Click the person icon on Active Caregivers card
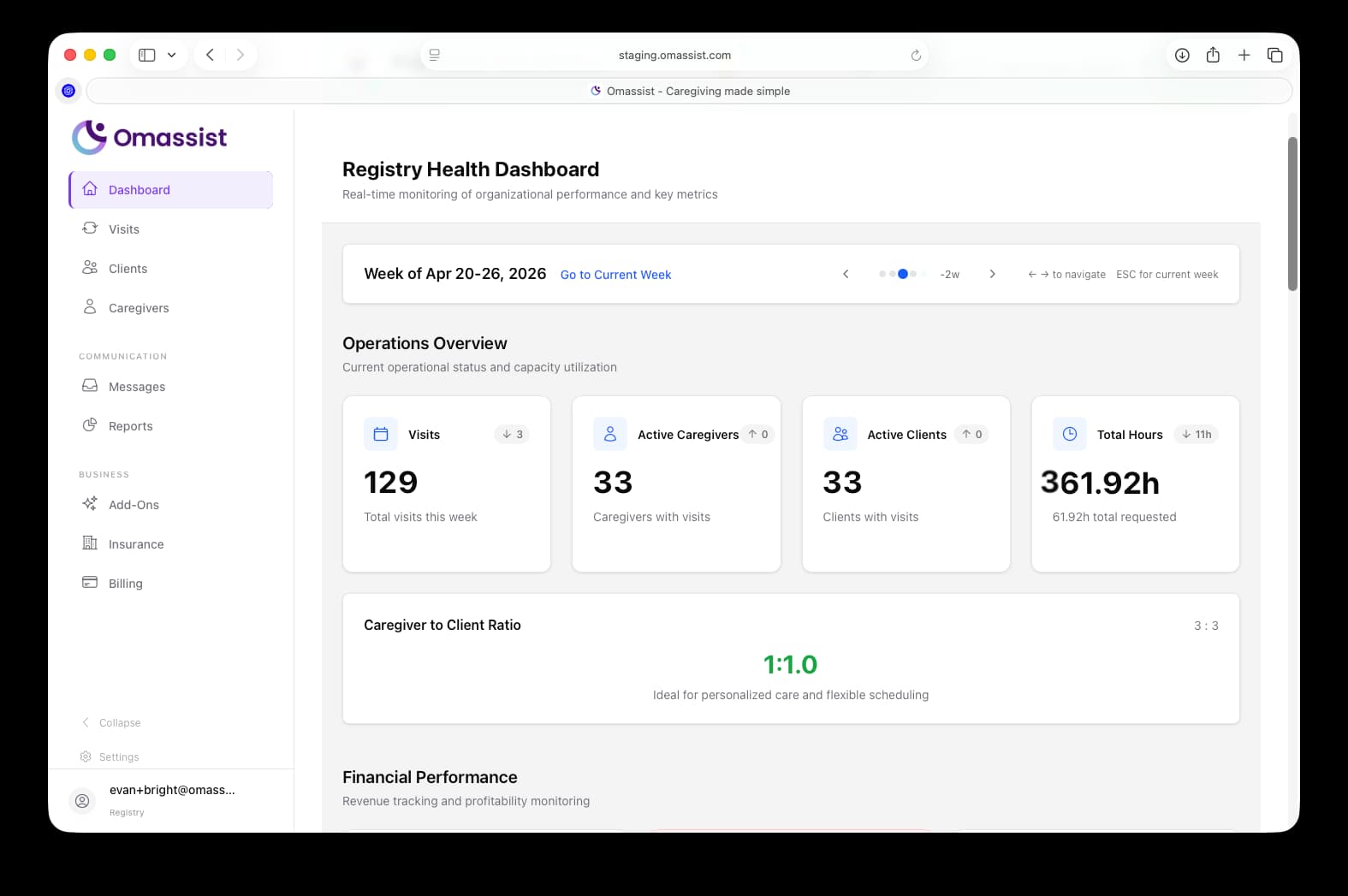The width and height of the screenshot is (1348, 896). coord(610,434)
